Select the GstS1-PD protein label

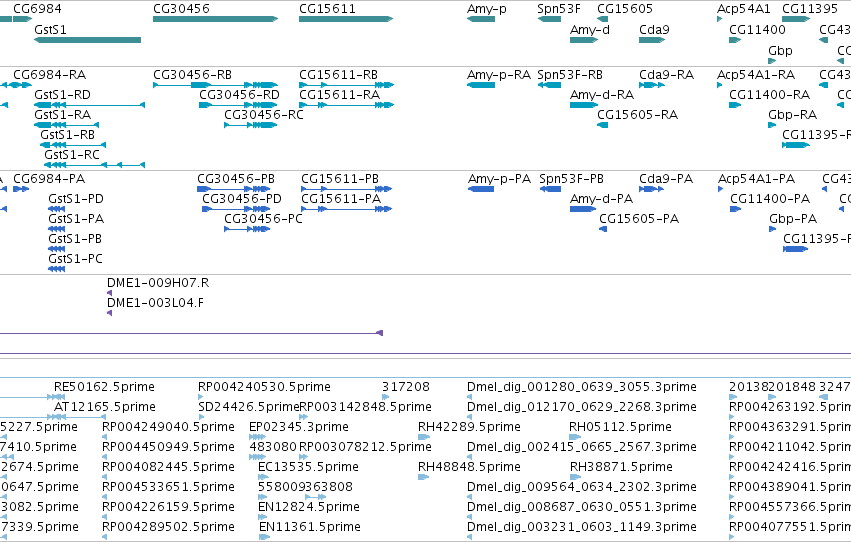click(76, 199)
